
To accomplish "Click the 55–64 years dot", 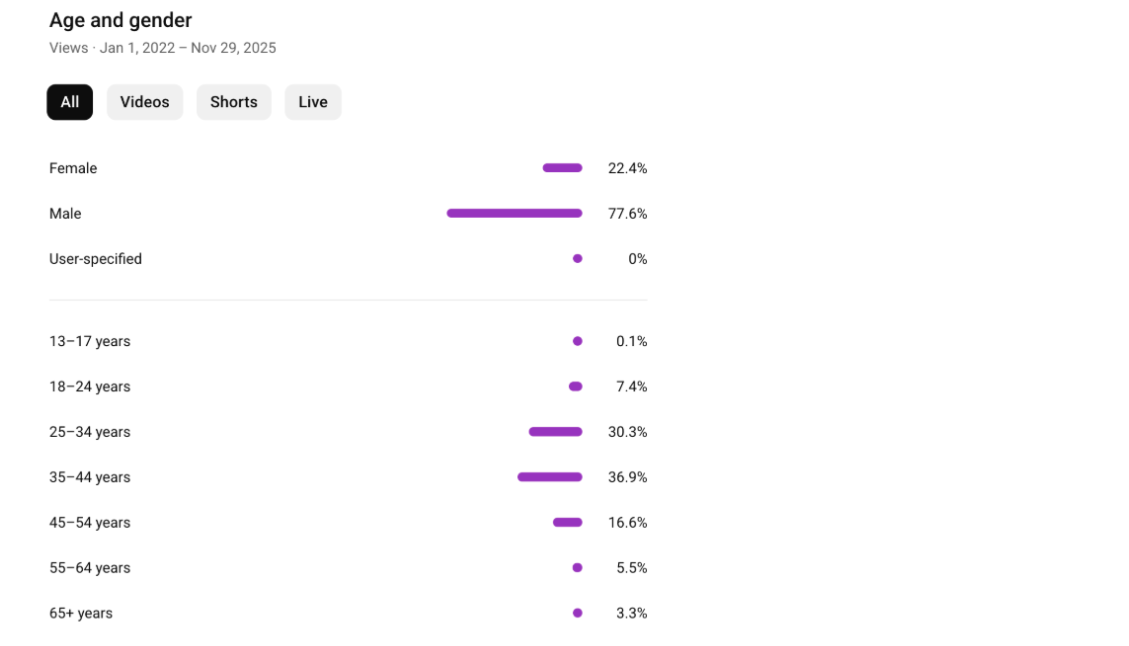I will 577,567.
